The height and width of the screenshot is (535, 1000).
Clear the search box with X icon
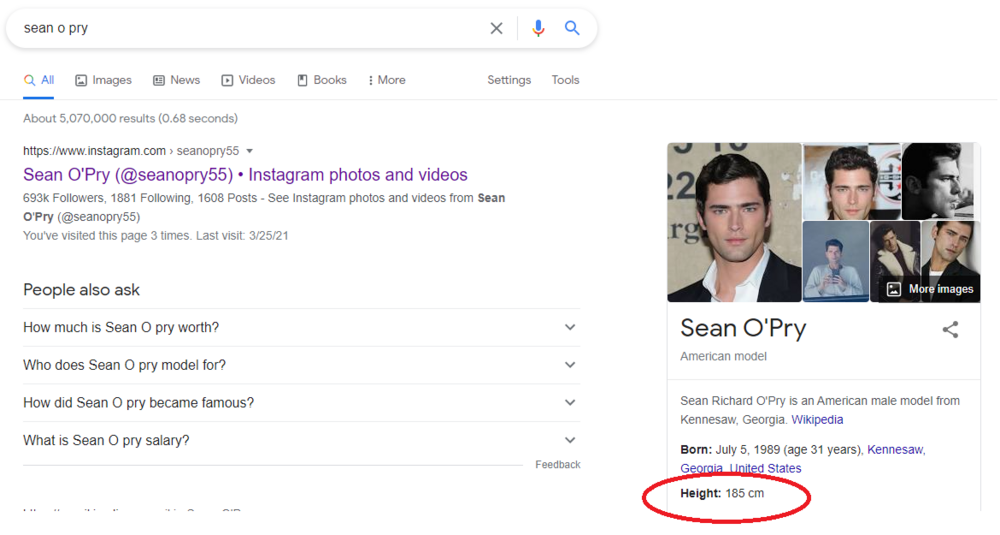point(496,28)
